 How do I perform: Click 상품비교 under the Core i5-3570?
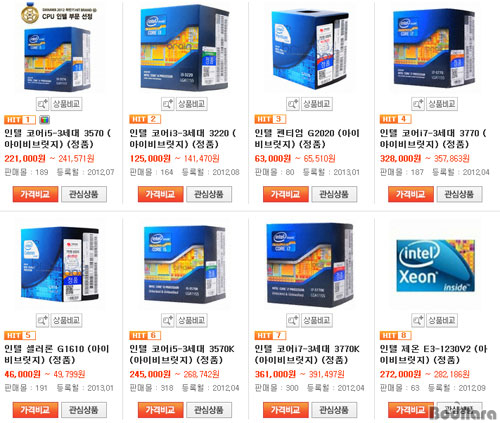click(x=66, y=104)
